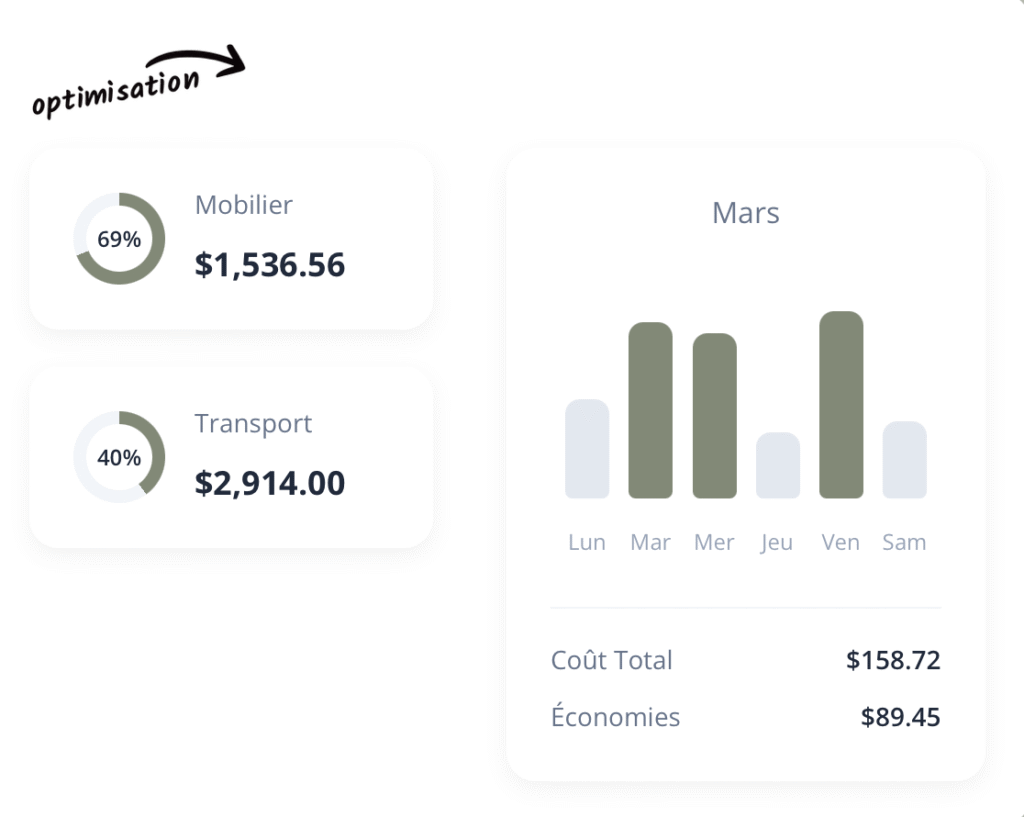Click the $2,914.00 Transport amount

270,483
